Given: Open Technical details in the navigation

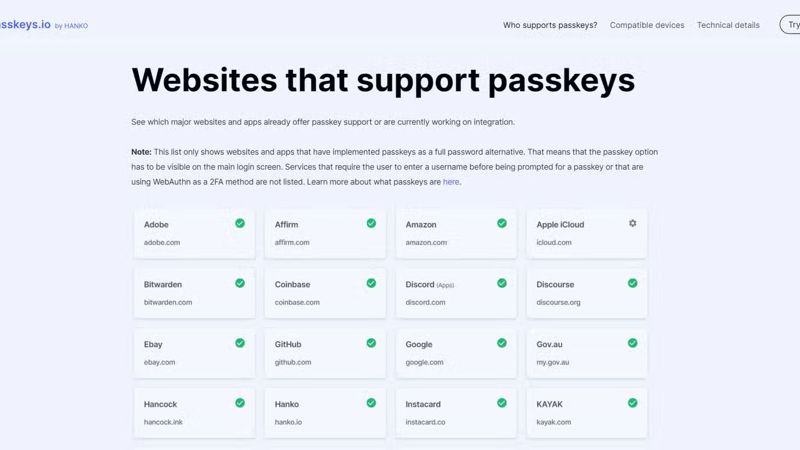Looking at the screenshot, I should tap(728, 25).
